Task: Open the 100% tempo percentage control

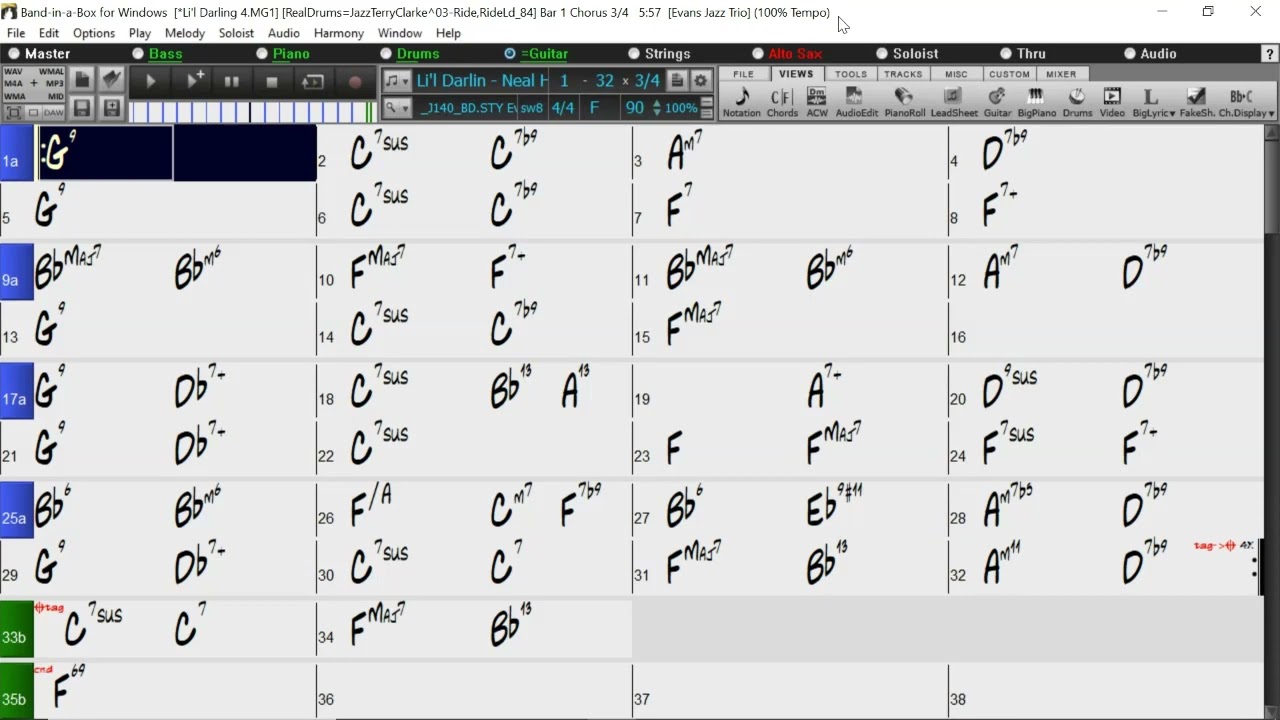Action: [681, 107]
